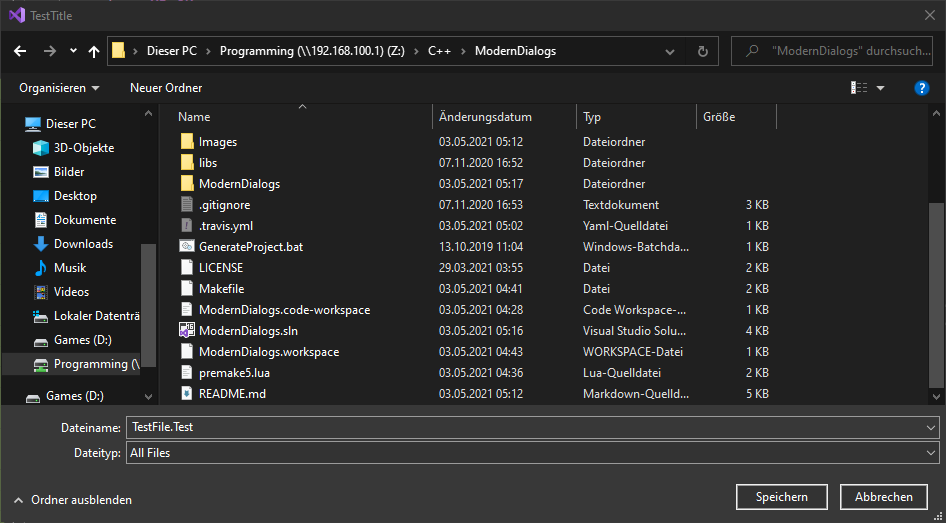946x523 pixels.
Task: Click C++ in the breadcrumb path
Action: tap(440, 51)
